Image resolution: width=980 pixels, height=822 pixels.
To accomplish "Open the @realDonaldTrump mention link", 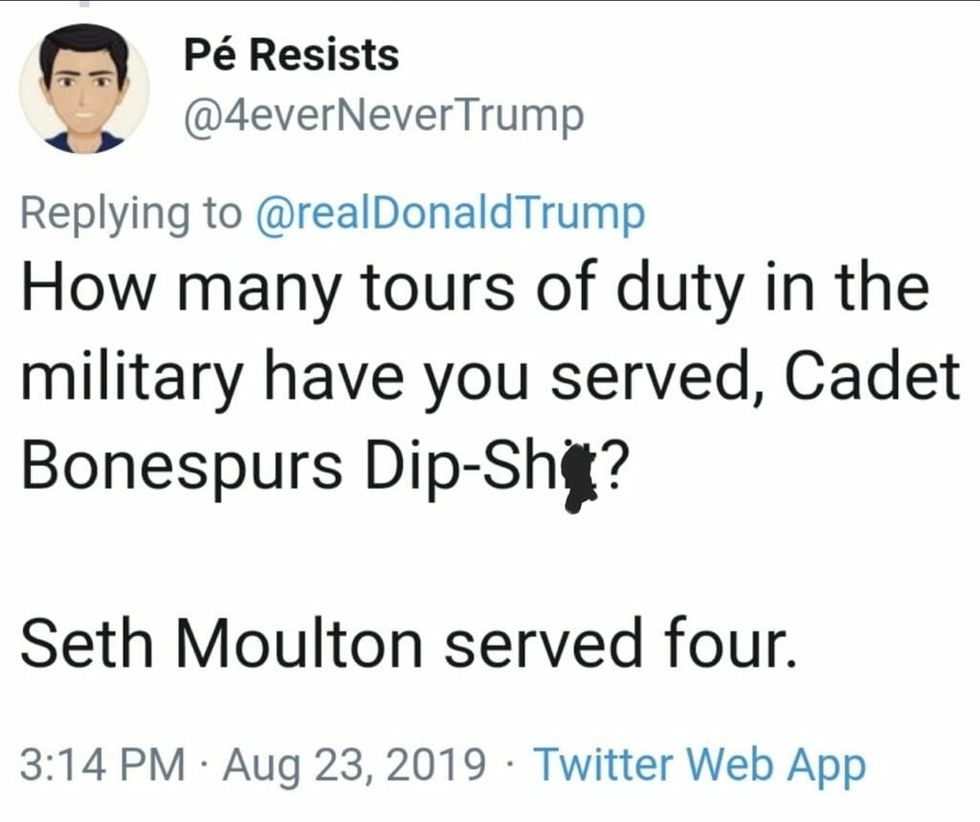I will (452, 211).
